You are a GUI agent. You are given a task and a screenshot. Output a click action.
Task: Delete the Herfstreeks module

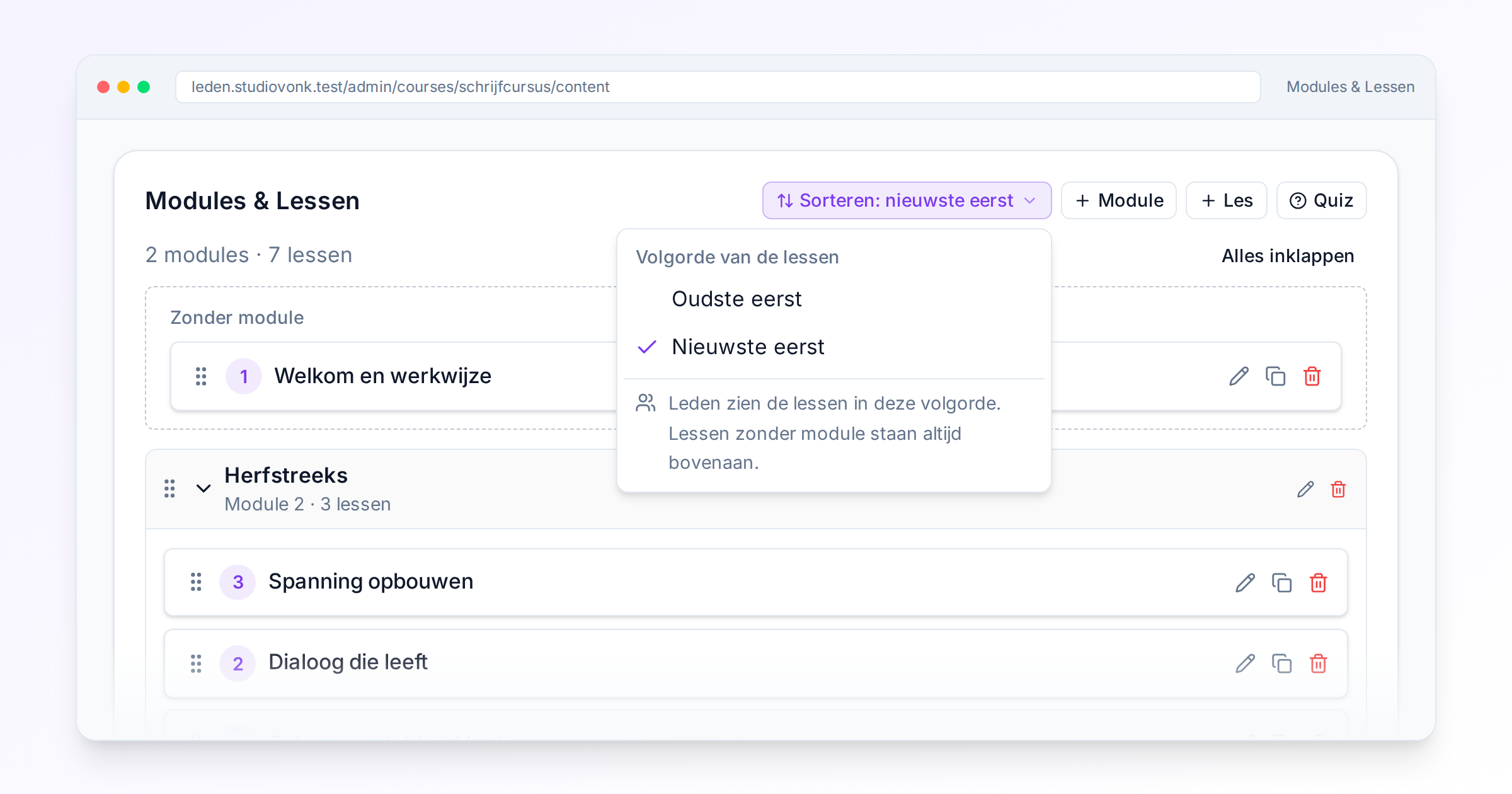pyautogui.click(x=1338, y=489)
